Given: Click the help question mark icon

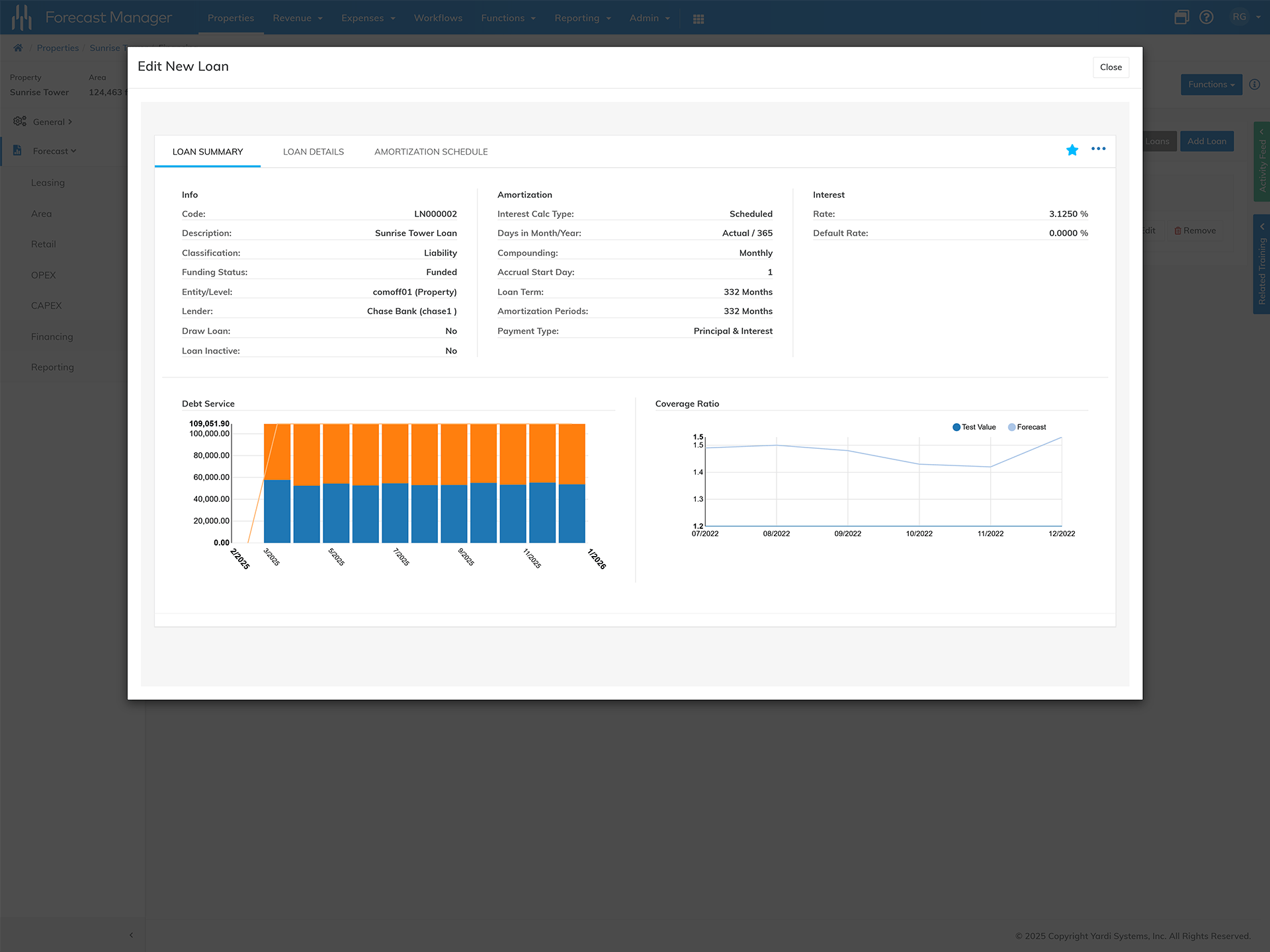Looking at the screenshot, I should [x=1206, y=17].
